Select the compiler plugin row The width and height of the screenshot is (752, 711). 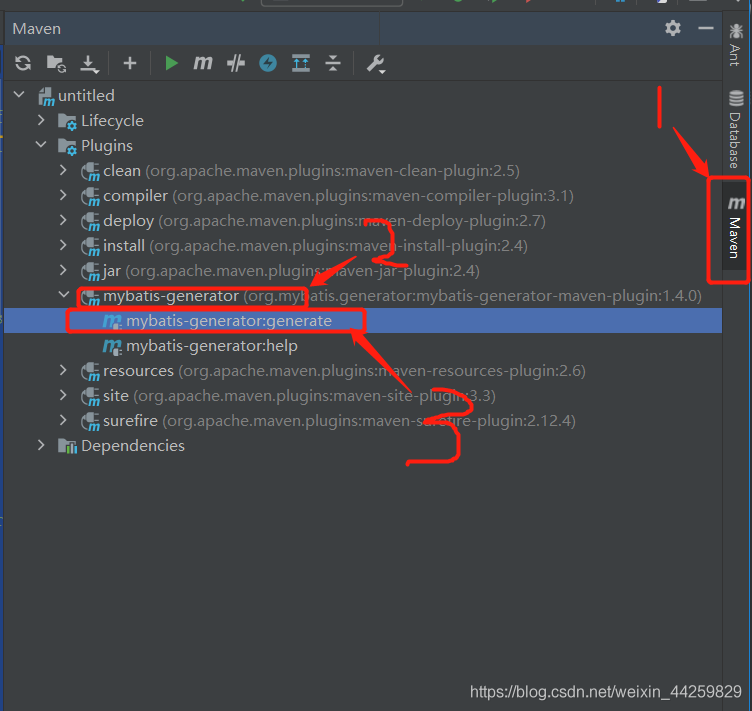(363, 196)
